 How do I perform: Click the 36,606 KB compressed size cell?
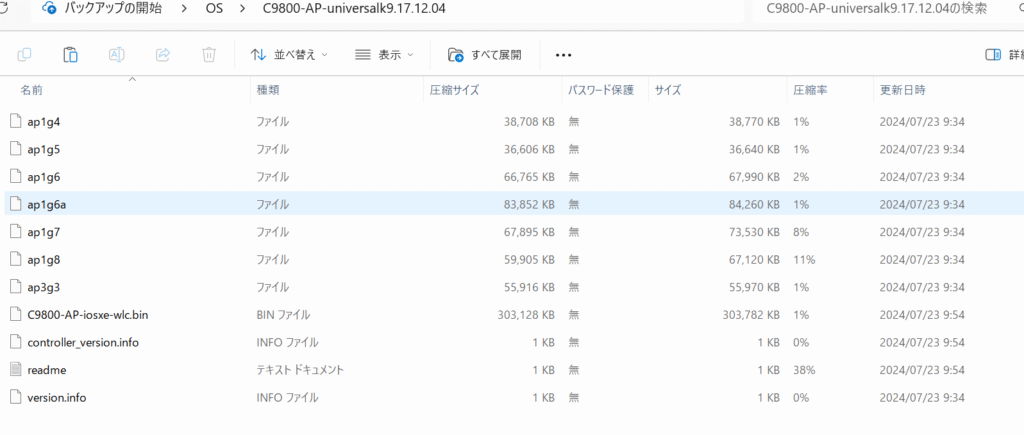point(530,150)
